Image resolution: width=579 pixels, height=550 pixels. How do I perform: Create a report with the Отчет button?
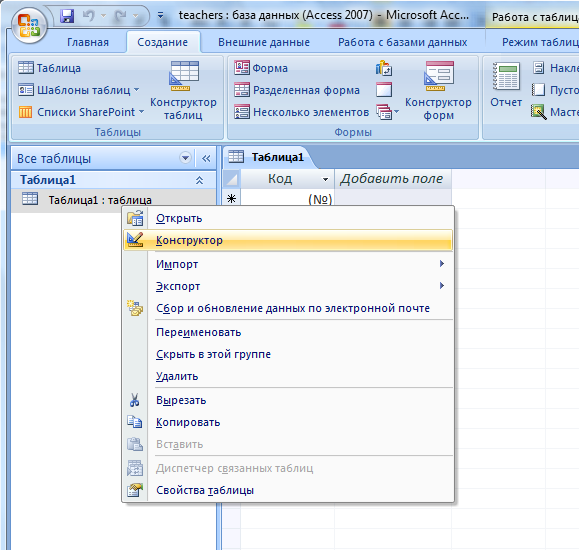[x=506, y=85]
